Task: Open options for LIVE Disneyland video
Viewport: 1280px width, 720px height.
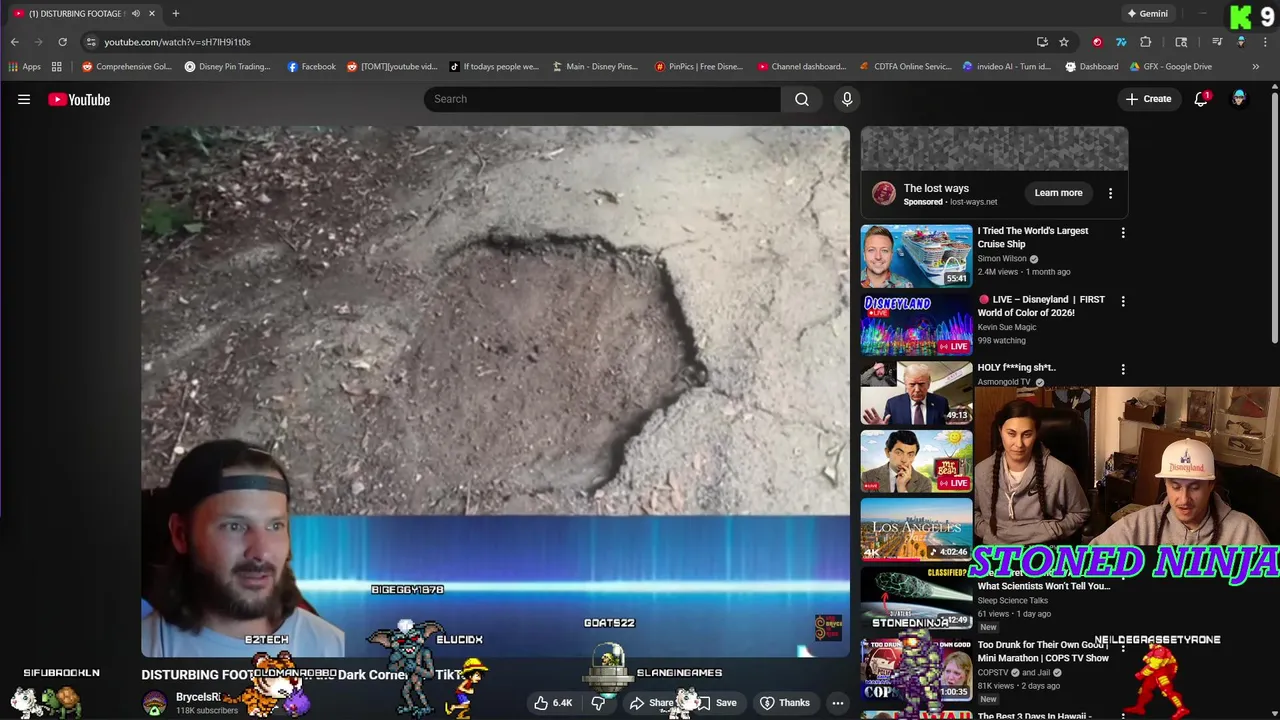Action: coord(1123,301)
